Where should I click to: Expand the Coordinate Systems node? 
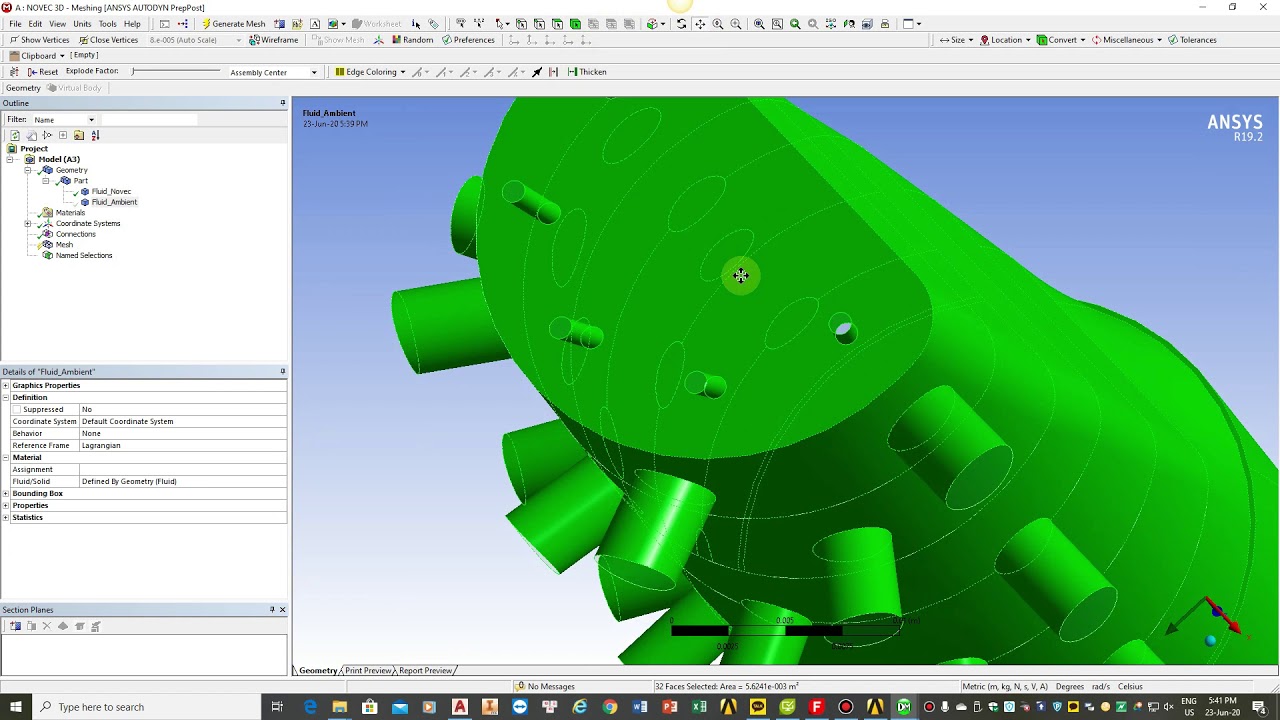coord(28,223)
